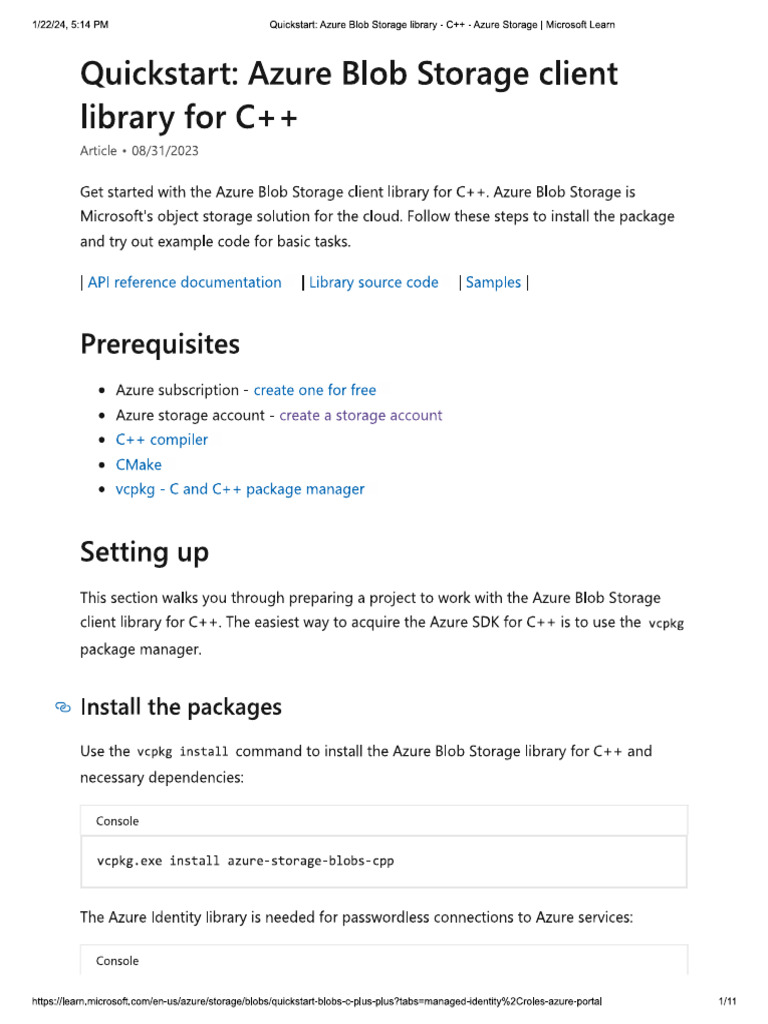Click the Setting up heading
Viewport: 768px width, 1024px height.
click(x=144, y=552)
